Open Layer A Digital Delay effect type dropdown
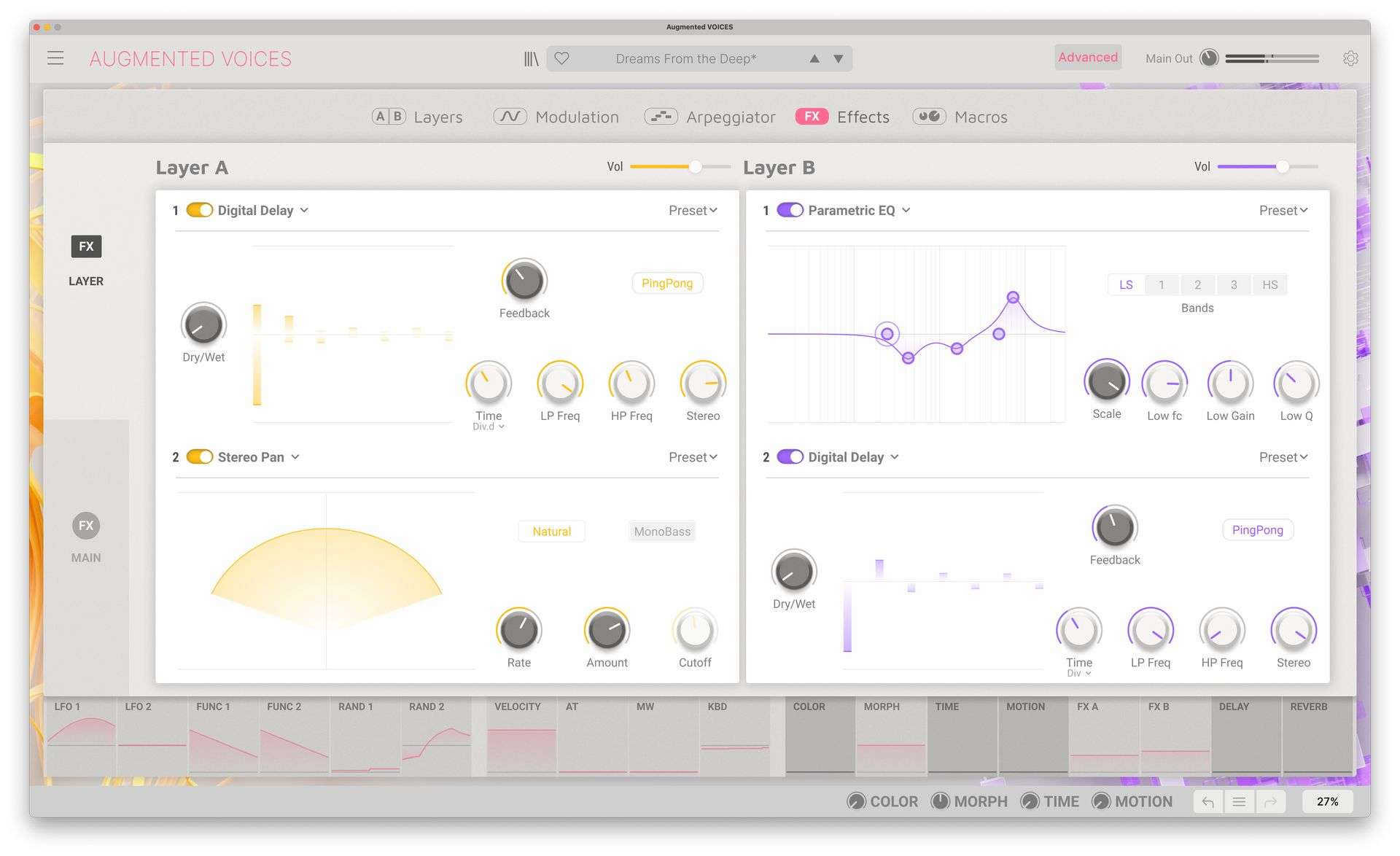 (263, 210)
